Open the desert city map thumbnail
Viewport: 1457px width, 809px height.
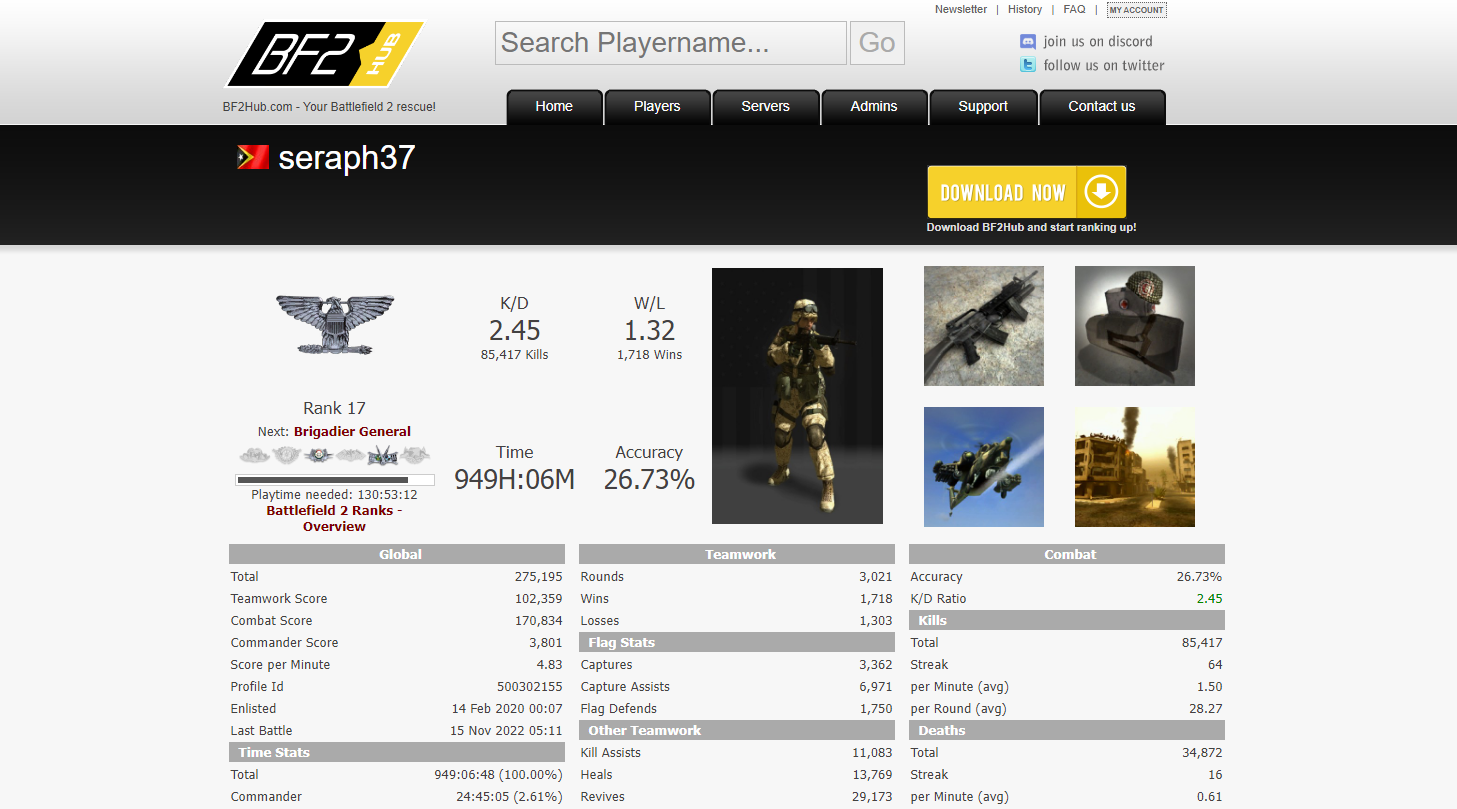[x=1135, y=467]
